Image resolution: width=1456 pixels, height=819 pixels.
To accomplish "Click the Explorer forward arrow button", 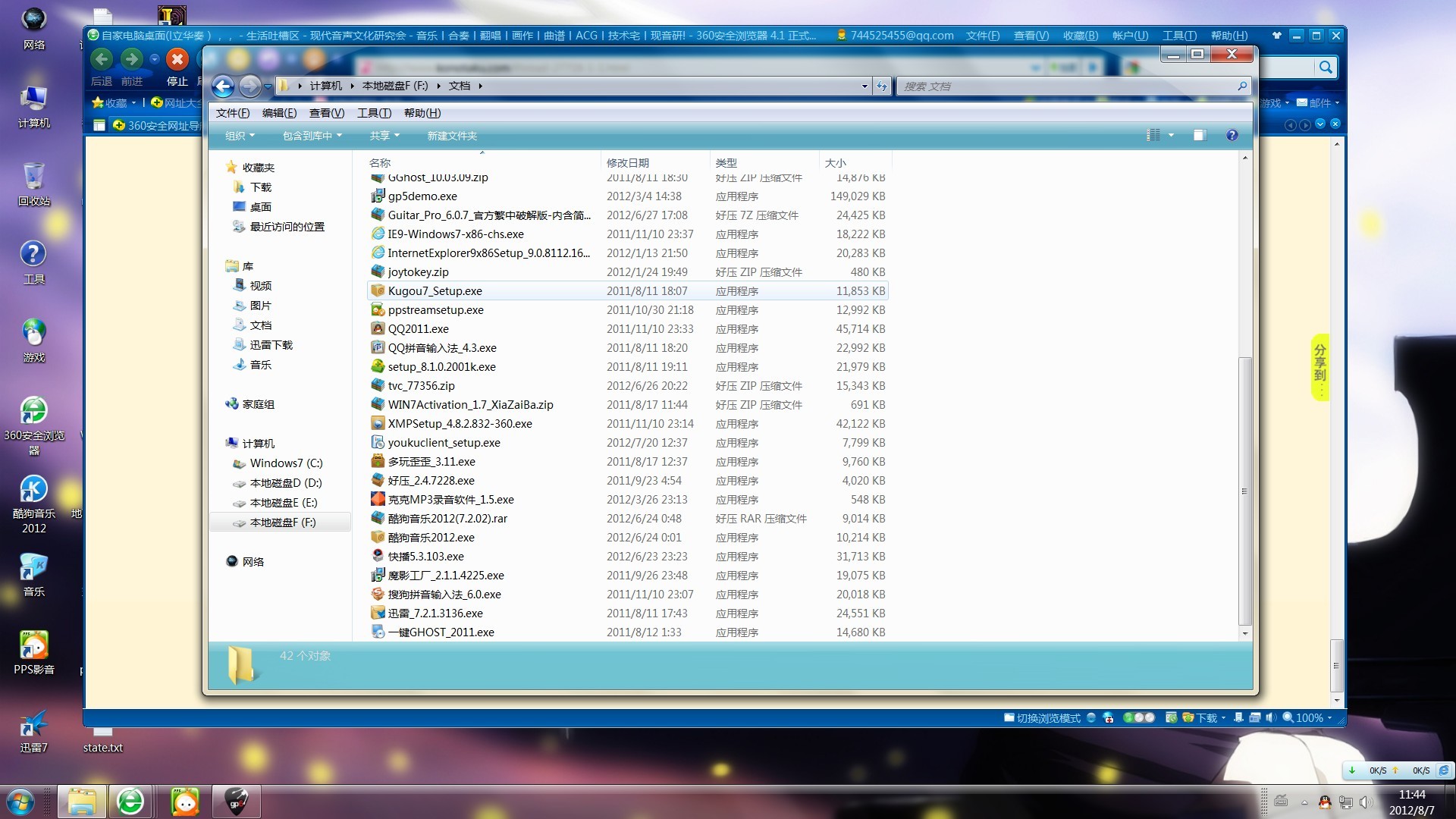I will 250,86.
